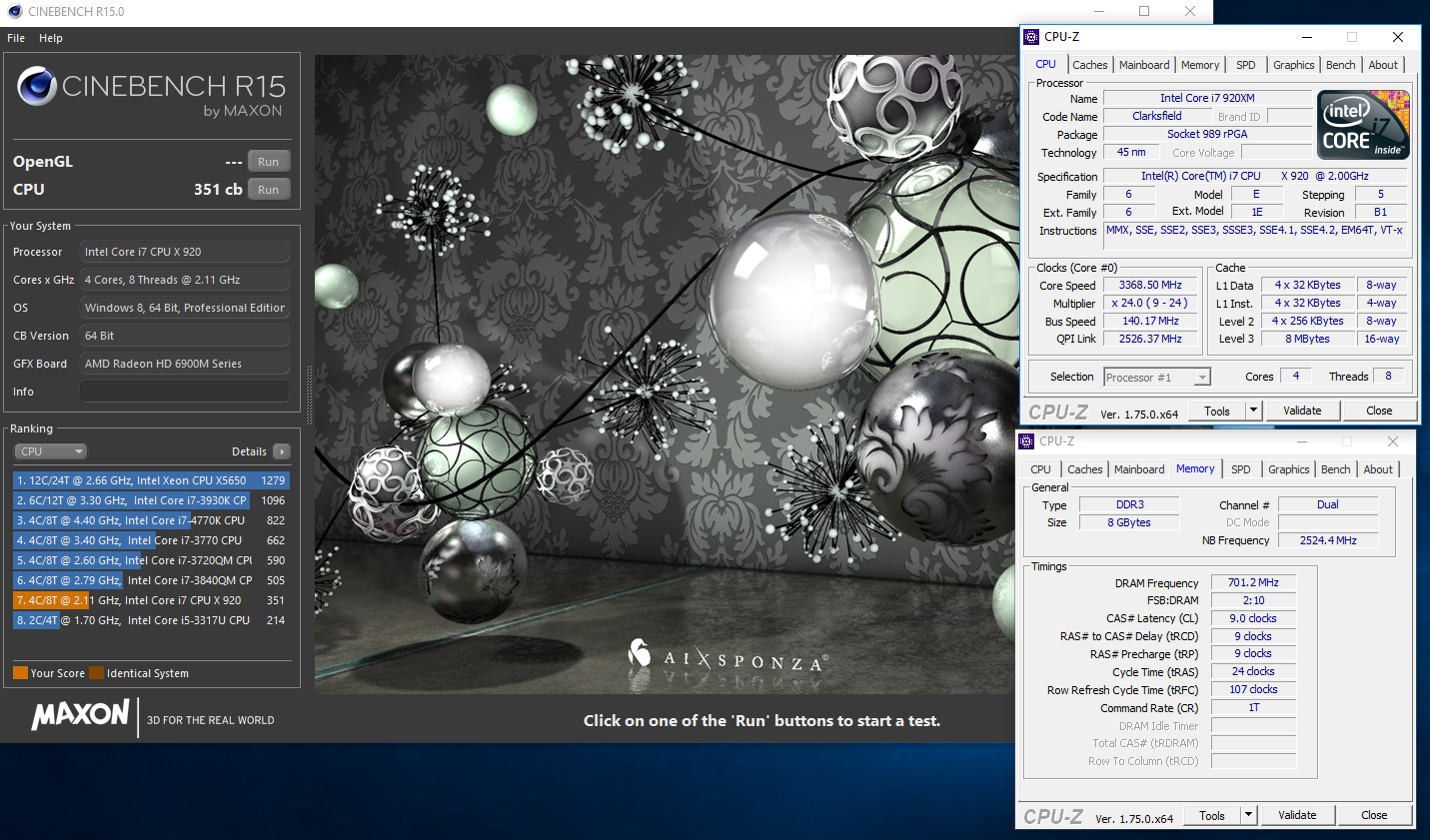Screen dimensions: 1430x840
Task: Click the Cinebench R15 sphere logo
Action: pyautogui.click(x=37, y=87)
